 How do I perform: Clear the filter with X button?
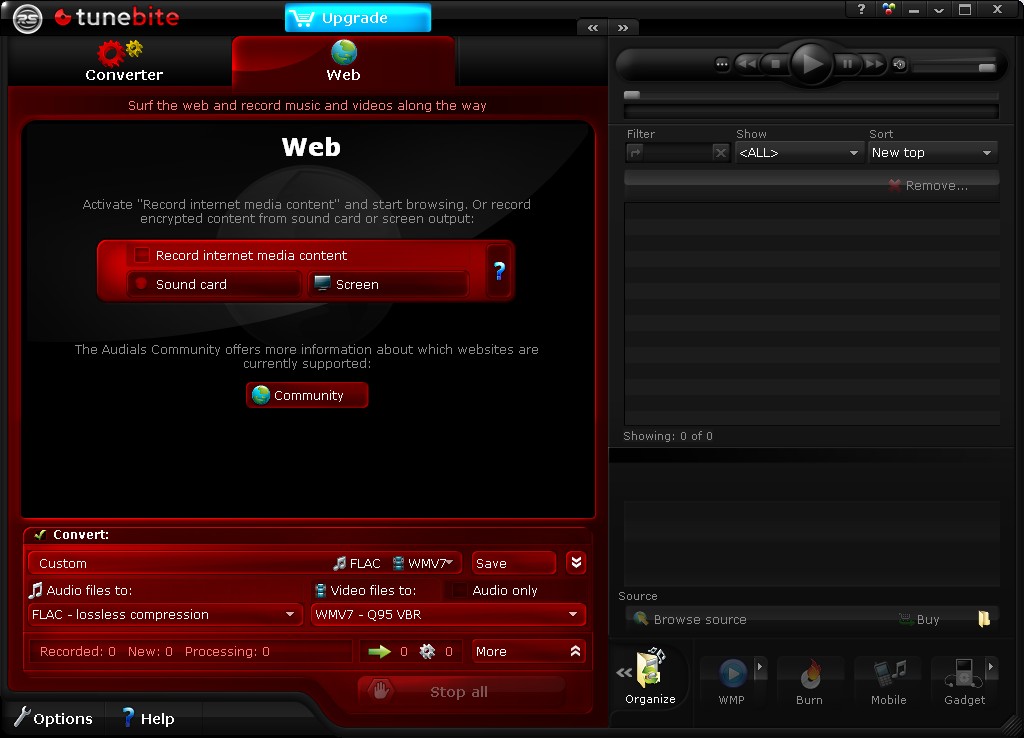click(x=720, y=153)
